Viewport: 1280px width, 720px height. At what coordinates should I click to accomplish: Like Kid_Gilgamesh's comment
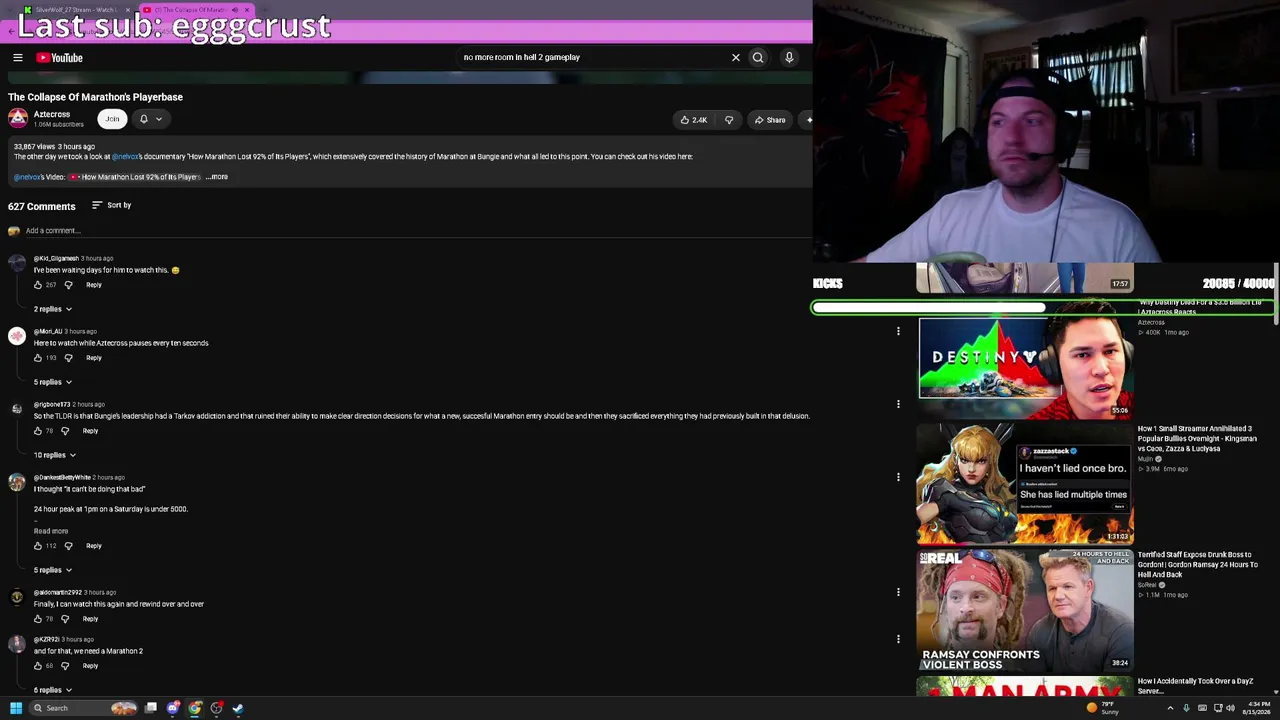point(38,285)
